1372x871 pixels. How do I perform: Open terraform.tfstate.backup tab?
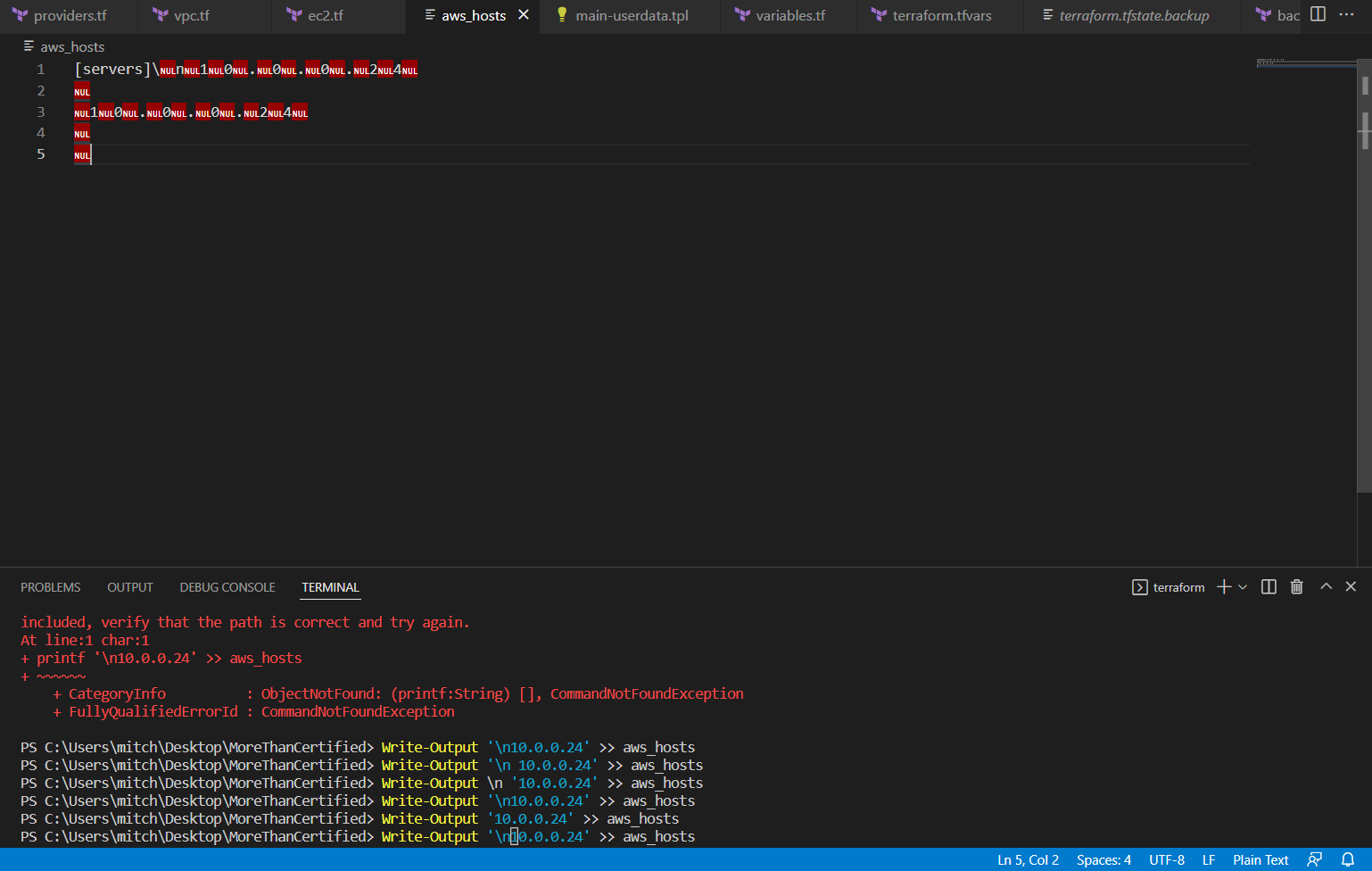[x=1134, y=16]
